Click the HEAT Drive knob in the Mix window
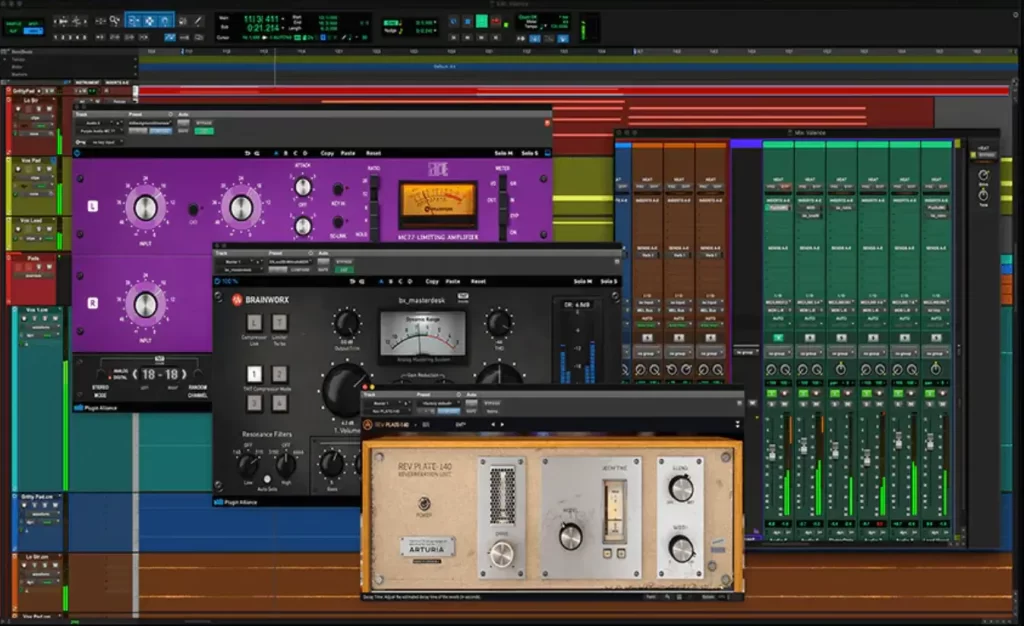This screenshot has height=626, width=1024. coord(983,176)
